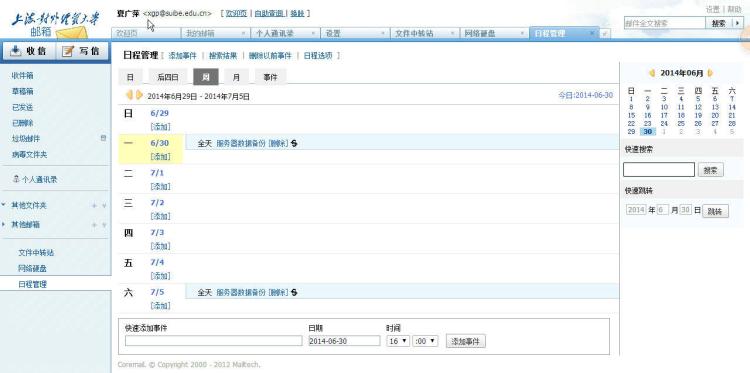Click the 日期 field showing 2014-06-30
750x373 pixels.
[x=344, y=341]
